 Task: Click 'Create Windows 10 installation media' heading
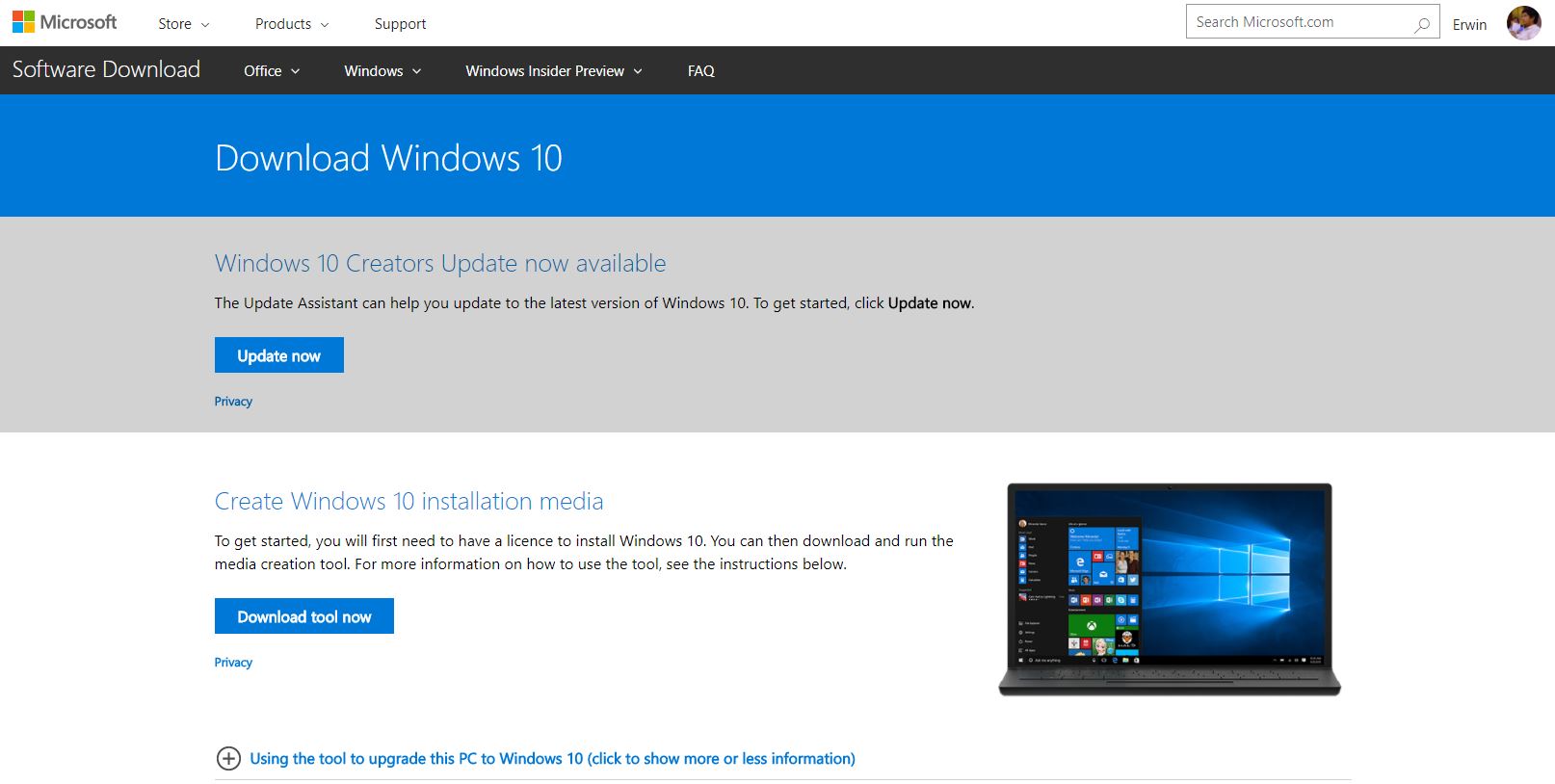coord(409,502)
